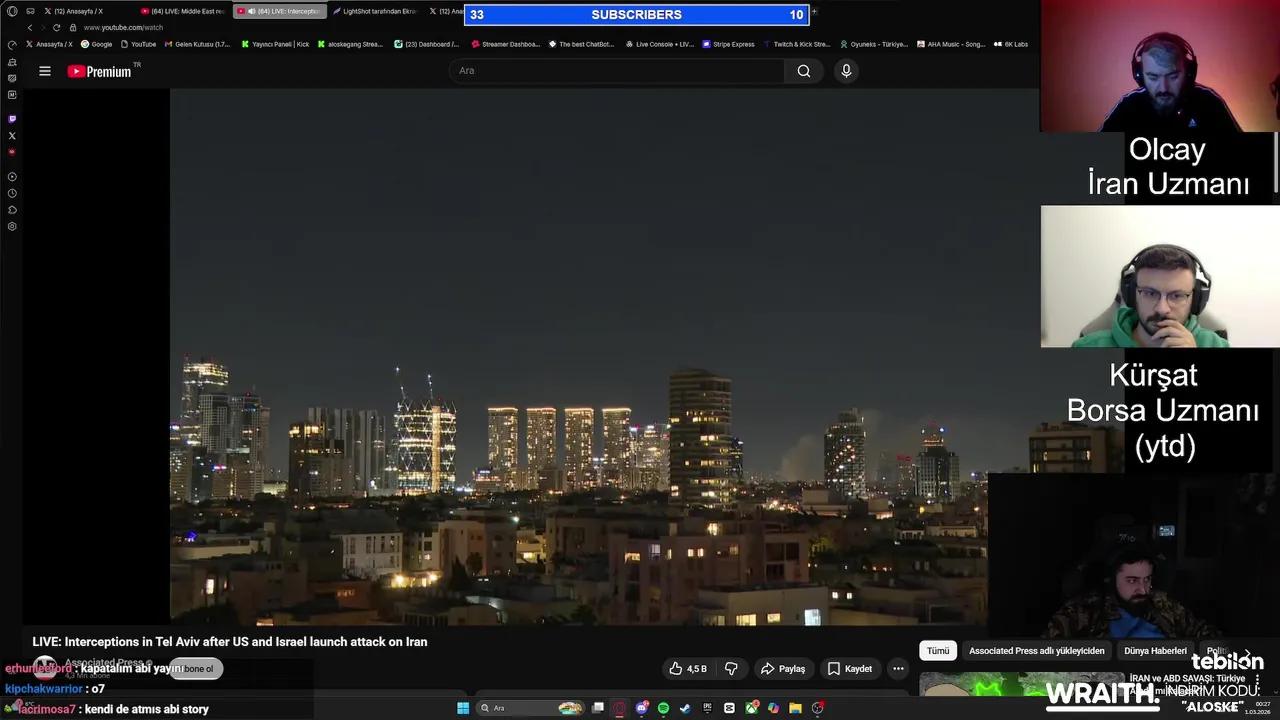
Task: Subscribe via the 'bone ol' button
Action: click(x=198, y=669)
